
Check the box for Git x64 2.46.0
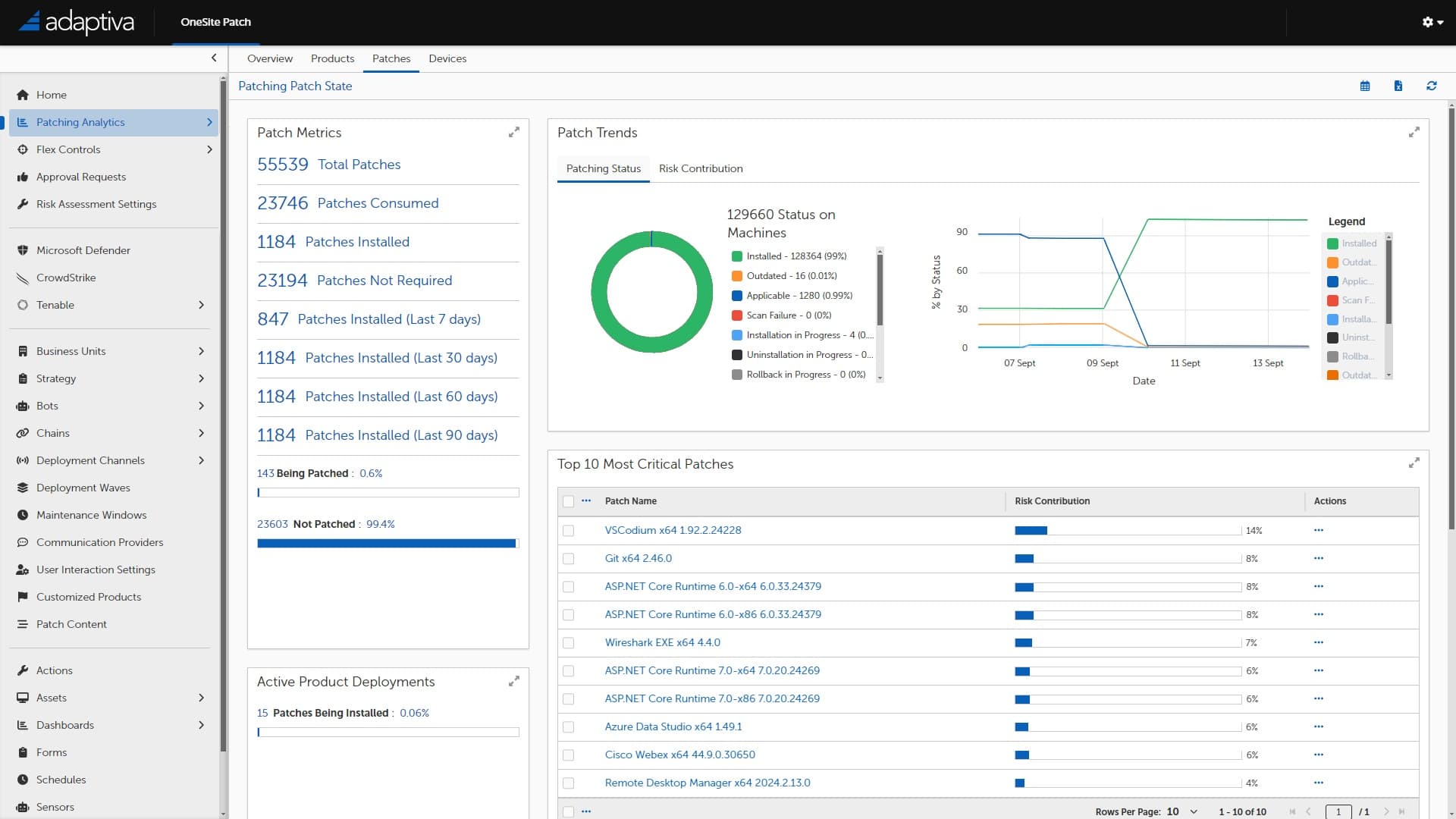tap(569, 559)
